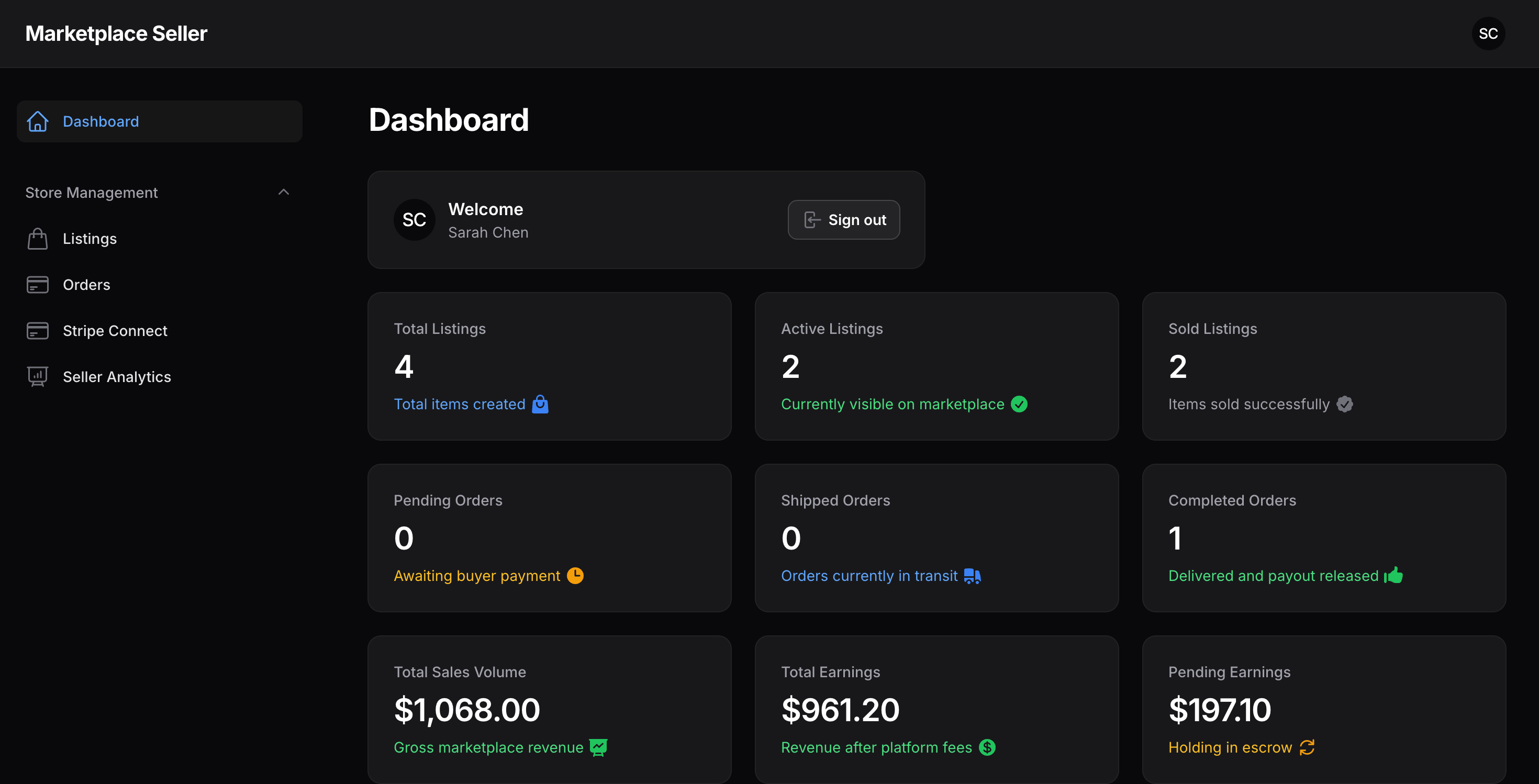The image size is (1539, 784).
Task: Click the 'Sarah Chen' name text
Action: coord(488,232)
